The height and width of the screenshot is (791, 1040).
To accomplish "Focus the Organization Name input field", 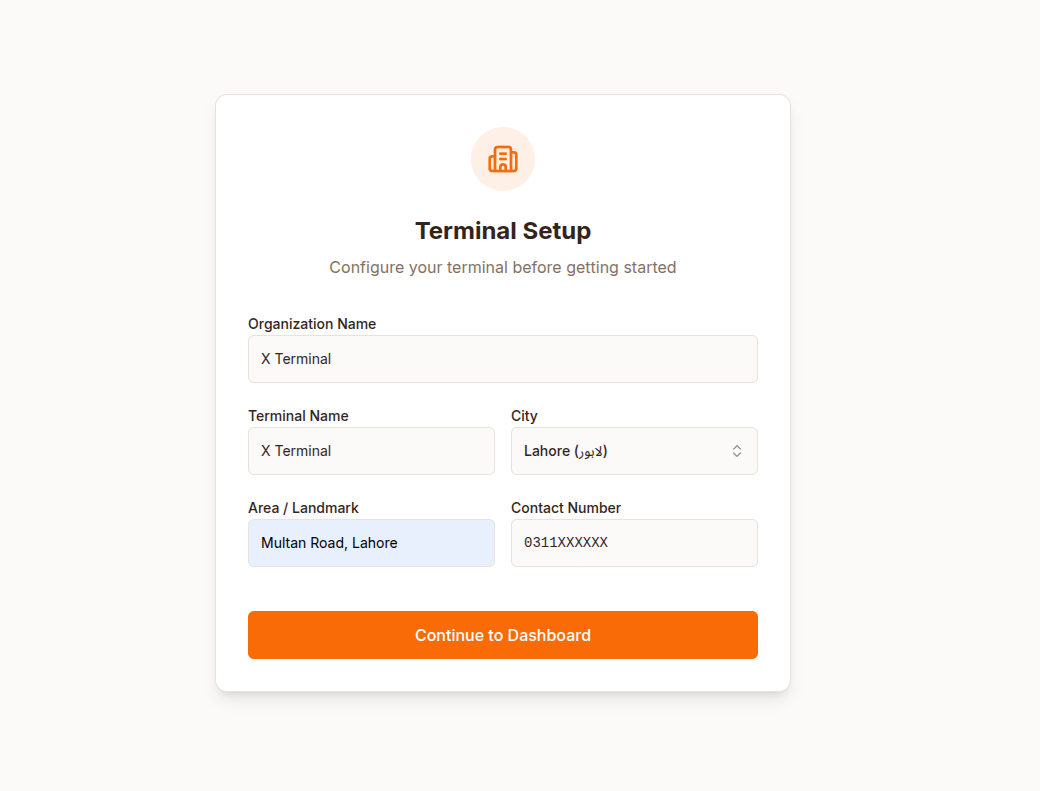I will pos(503,359).
